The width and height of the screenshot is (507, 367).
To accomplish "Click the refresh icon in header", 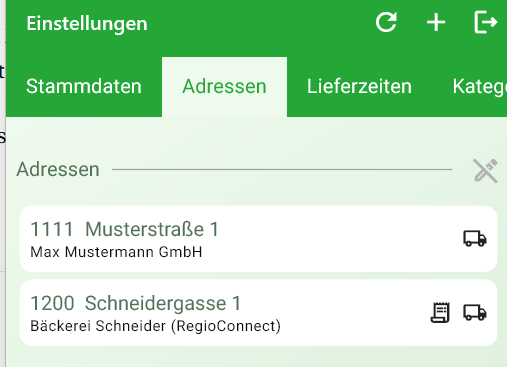I will pyautogui.click(x=386, y=23).
